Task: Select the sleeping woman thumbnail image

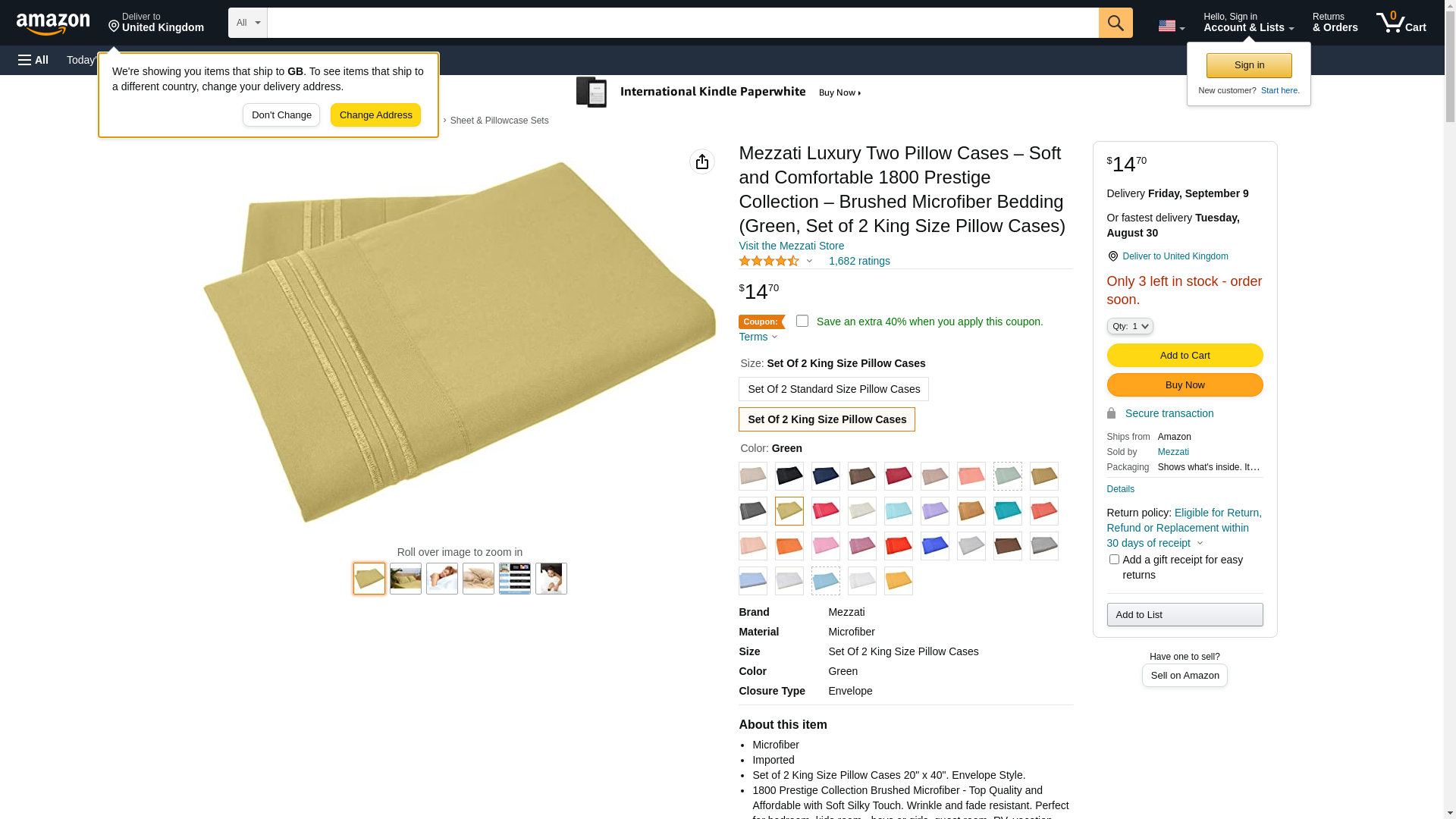Action: tap(442, 579)
